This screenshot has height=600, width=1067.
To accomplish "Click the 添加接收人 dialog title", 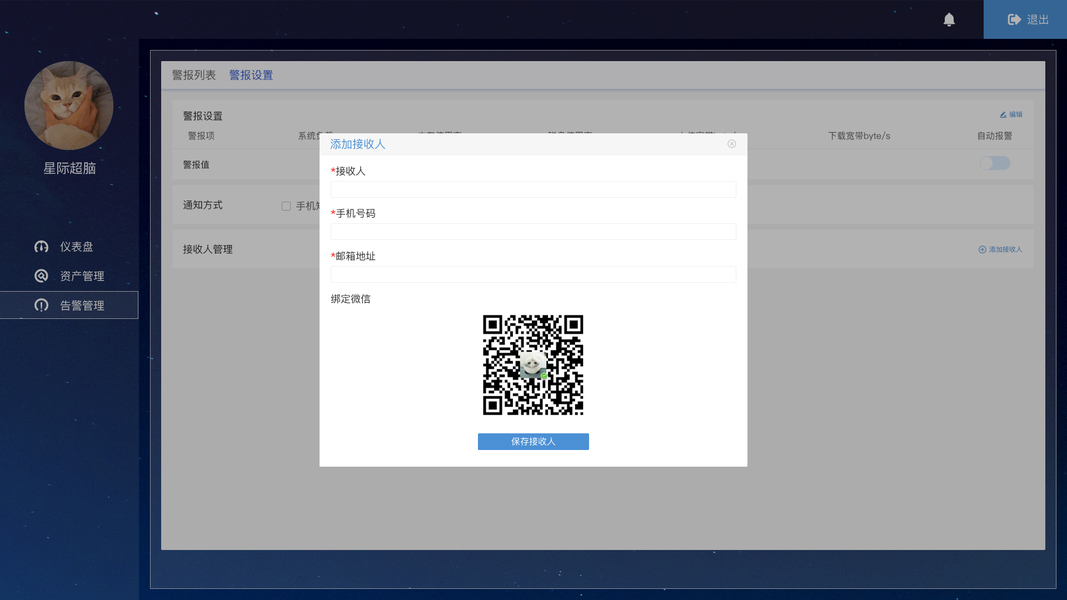I will [x=357, y=144].
